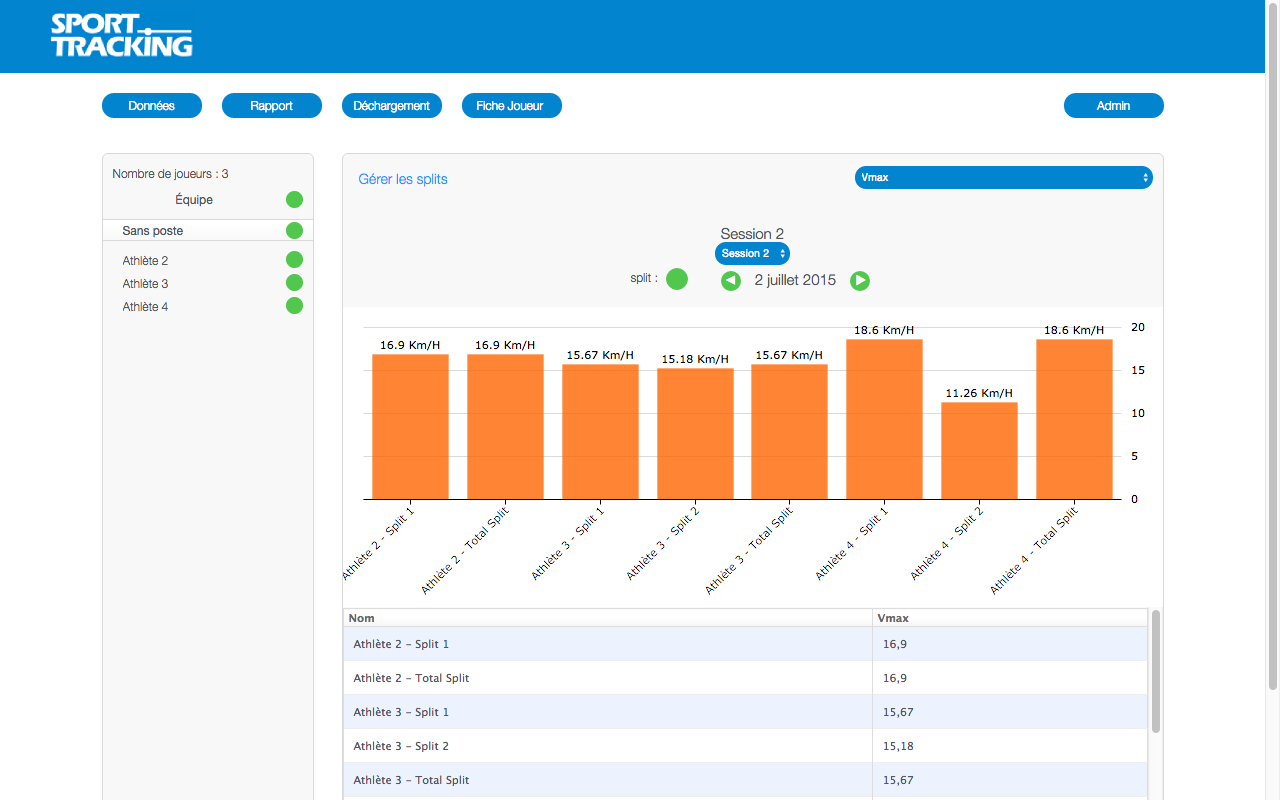This screenshot has width=1280, height=800.
Task: Go to next date with right arrow
Action: pyautogui.click(x=860, y=281)
